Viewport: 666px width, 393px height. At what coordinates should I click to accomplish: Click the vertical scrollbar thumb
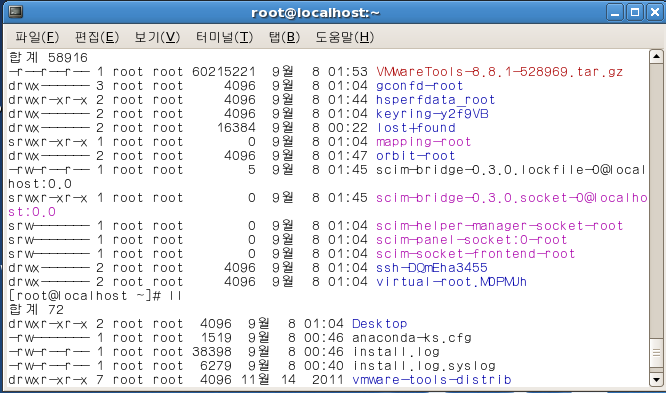[656, 353]
